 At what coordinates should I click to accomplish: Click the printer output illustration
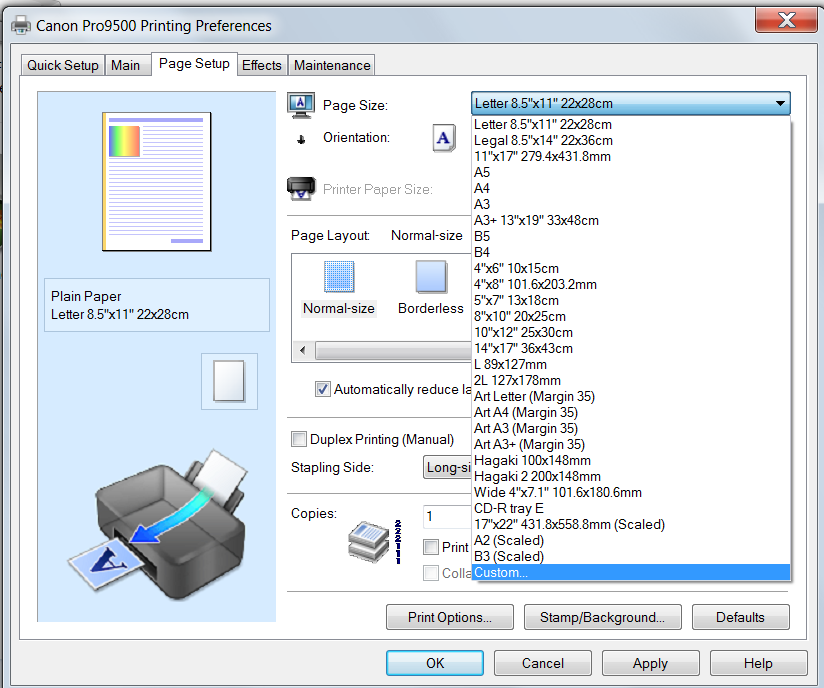tap(158, 526)
